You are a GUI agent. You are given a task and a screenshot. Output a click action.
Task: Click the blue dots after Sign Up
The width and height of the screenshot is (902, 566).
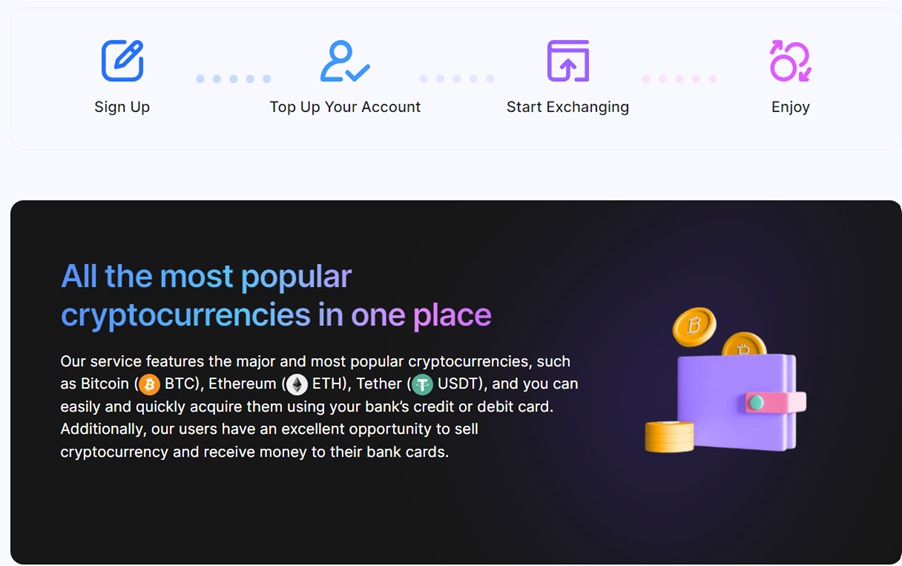(234, 79)
